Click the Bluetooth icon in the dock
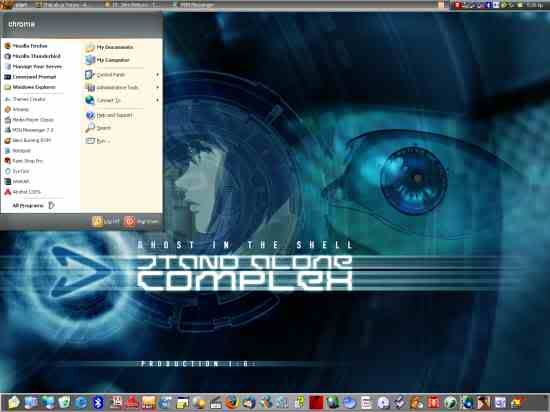550x412 pixels. pos(98,402)
